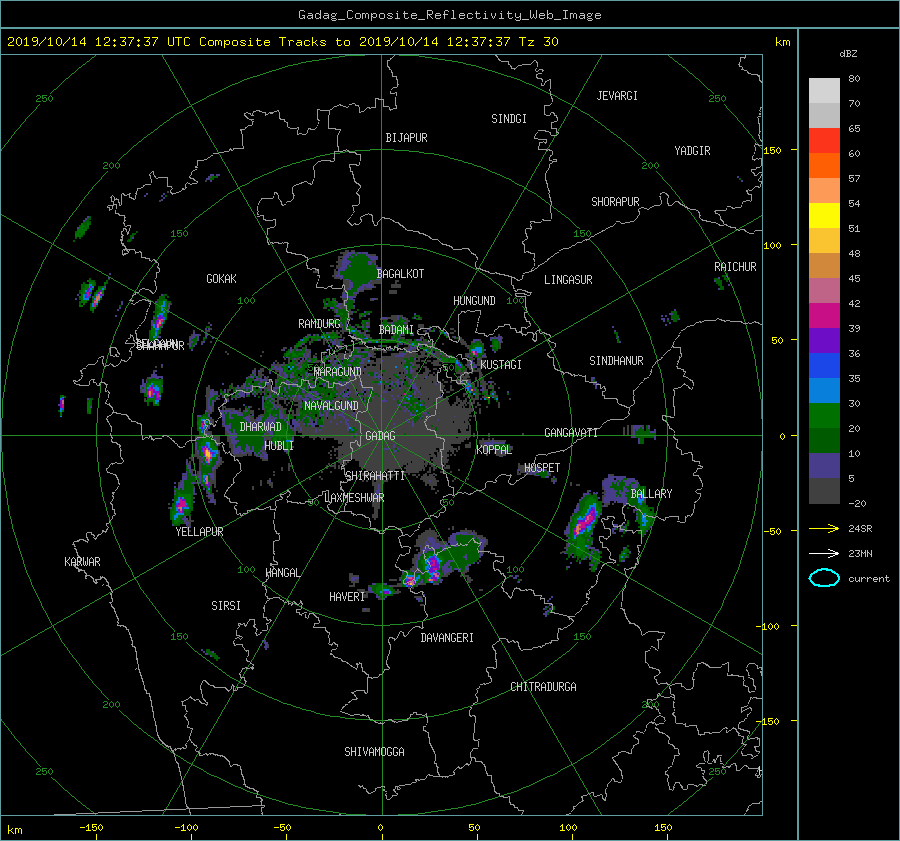Click the LAXMESHWAR city label
Image resolution: width=900 pixels, height=841 pixels.
(354, 498)
